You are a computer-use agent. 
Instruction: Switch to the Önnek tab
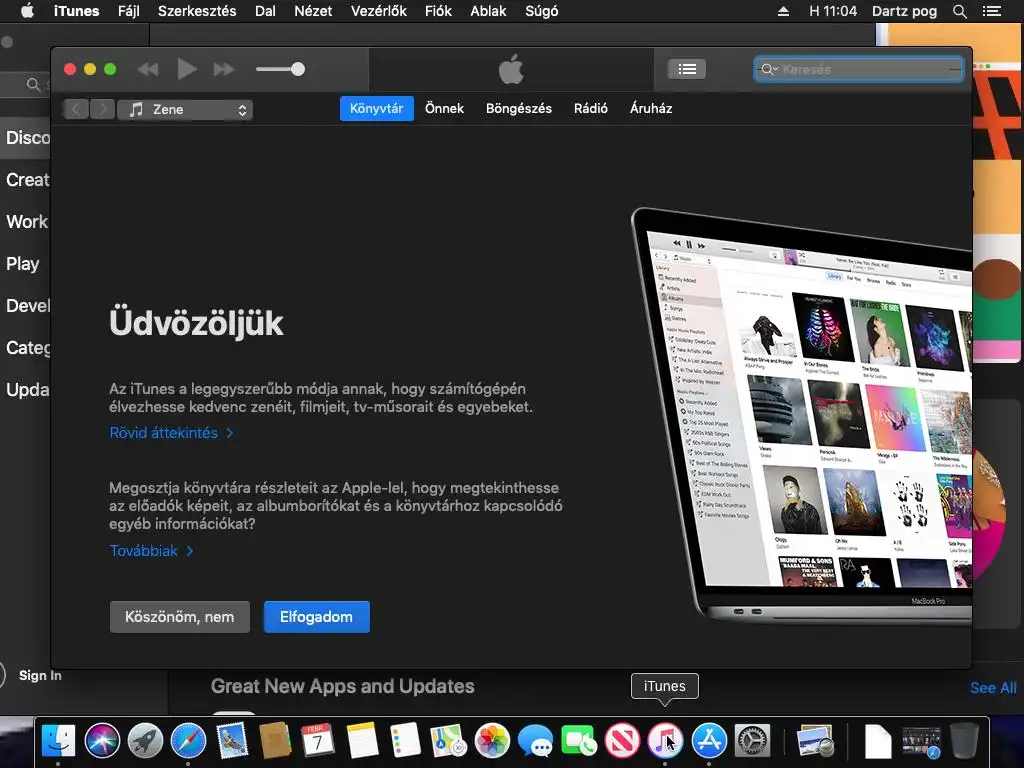pyautogui.click(x=444, y=108)
